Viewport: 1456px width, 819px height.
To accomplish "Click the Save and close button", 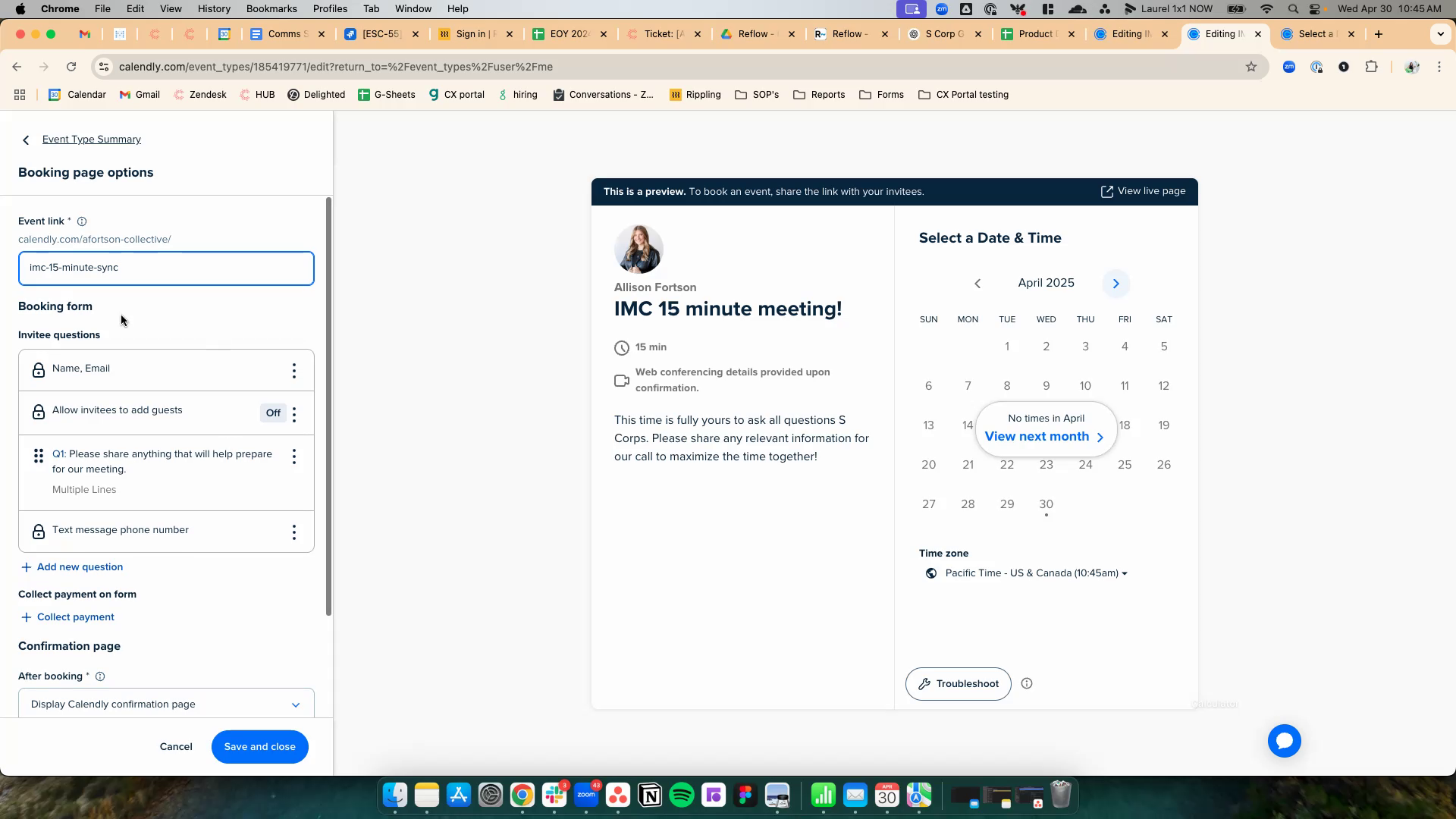I will pyautogui.click(x=259, y=747).
